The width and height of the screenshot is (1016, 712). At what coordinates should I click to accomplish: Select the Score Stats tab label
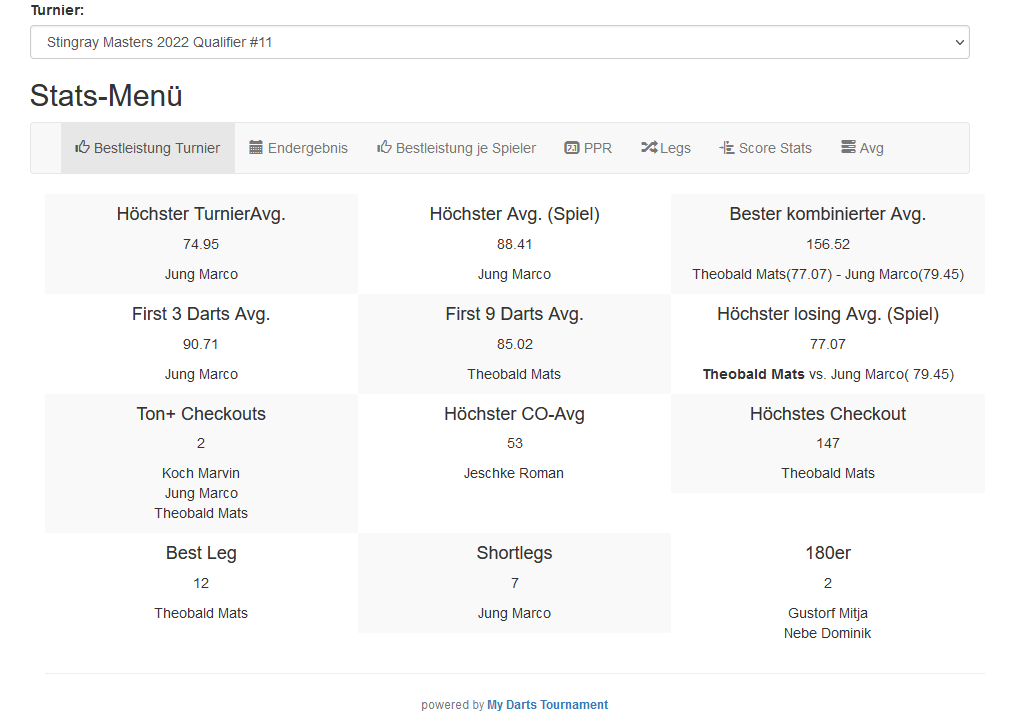pos(775,148)
